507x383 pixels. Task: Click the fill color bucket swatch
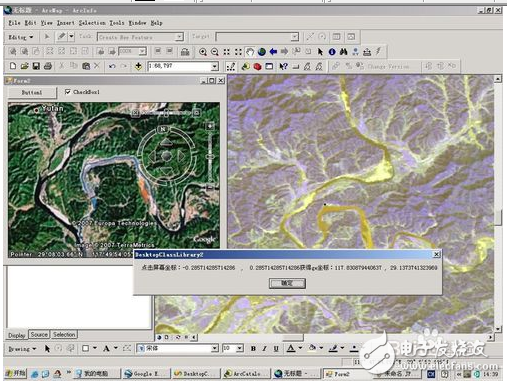tap(312, 349)
